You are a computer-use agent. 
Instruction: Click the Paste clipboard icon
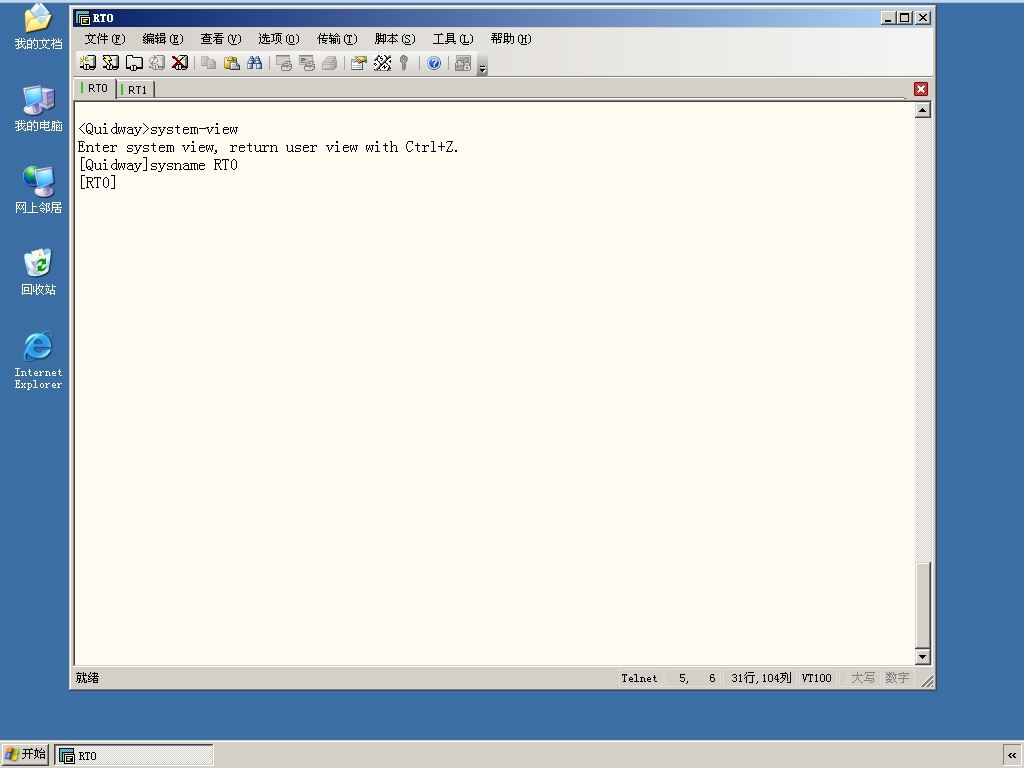click(232, 63)
